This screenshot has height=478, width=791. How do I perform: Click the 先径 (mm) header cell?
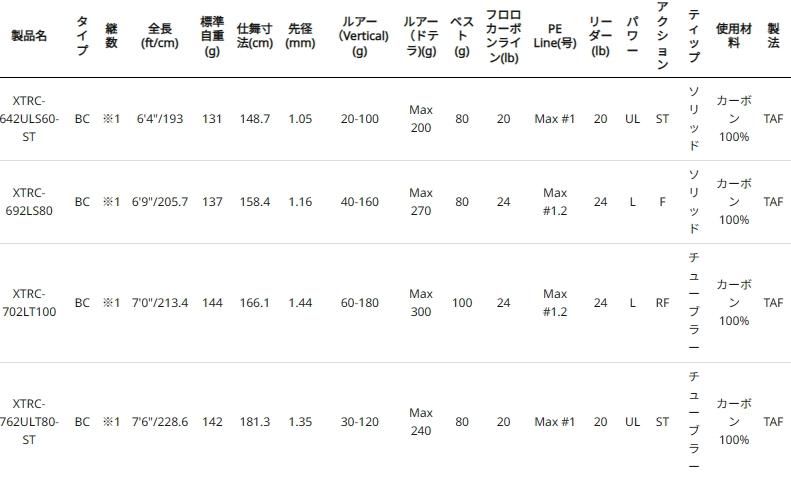[x=300, y=35]
